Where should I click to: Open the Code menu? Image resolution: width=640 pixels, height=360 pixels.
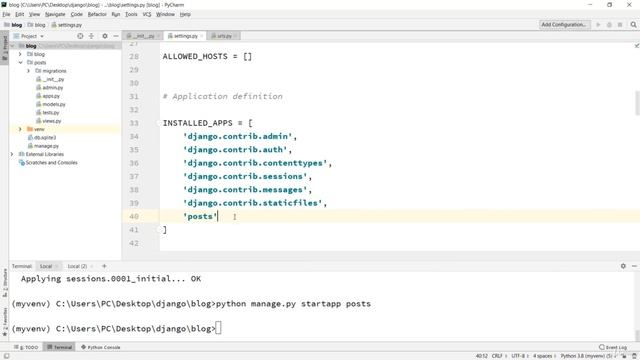76,14
